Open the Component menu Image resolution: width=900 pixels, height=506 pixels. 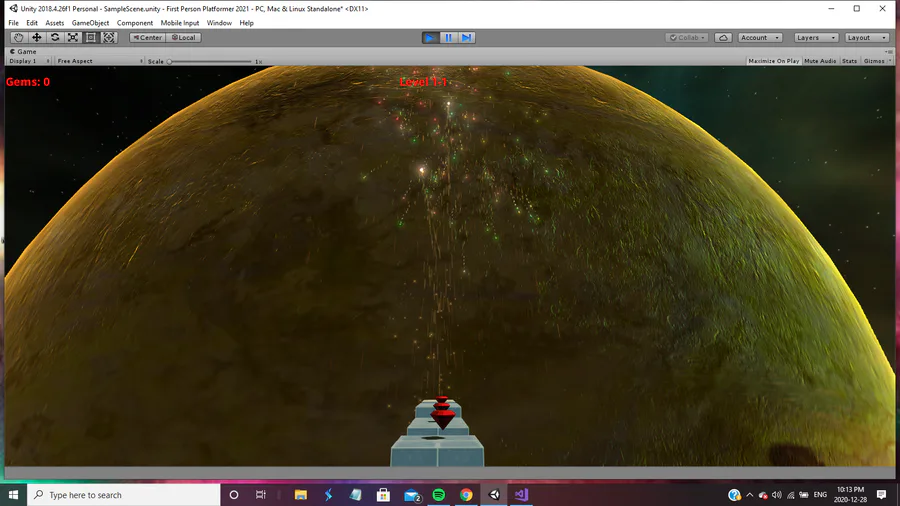point(135,23)
